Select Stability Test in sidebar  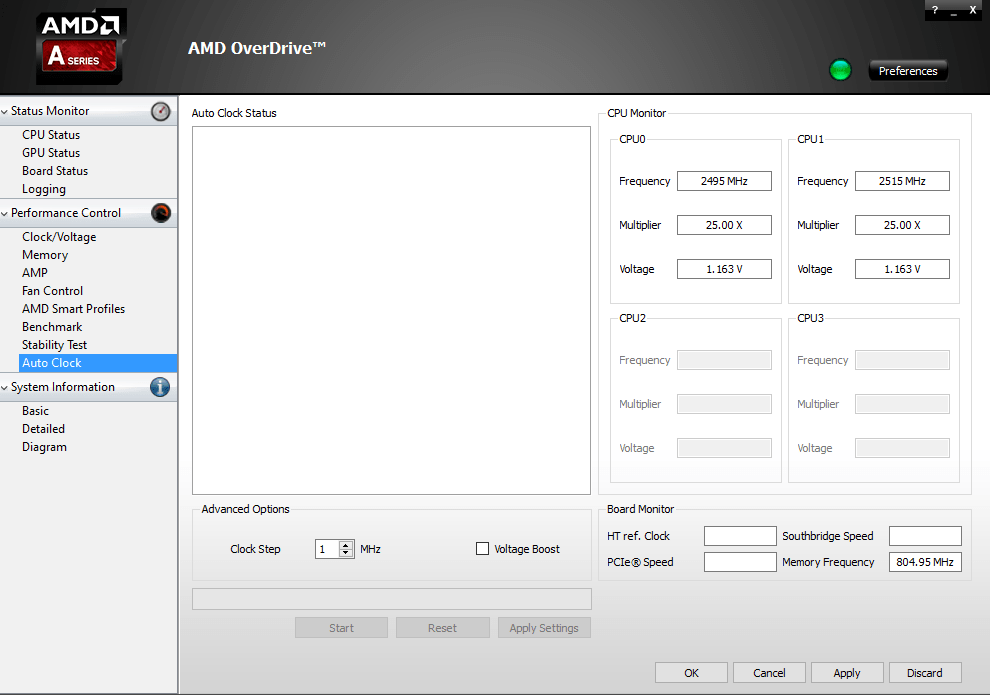coord(54,345)
